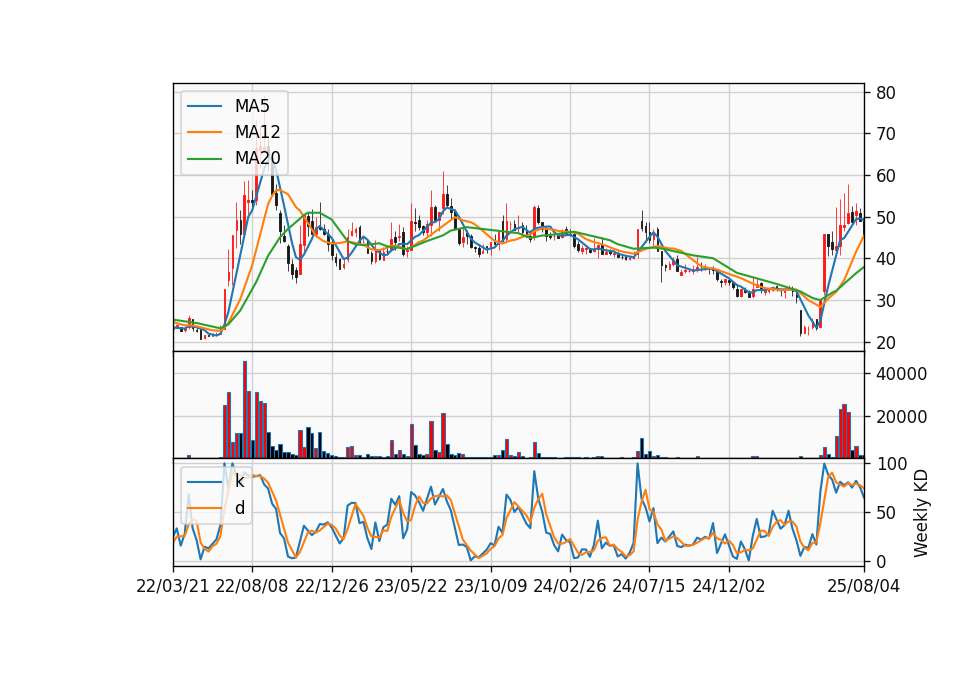Click the d legend label in KD panel
Screen dimensions: 960x690
[x=239, y=508]
